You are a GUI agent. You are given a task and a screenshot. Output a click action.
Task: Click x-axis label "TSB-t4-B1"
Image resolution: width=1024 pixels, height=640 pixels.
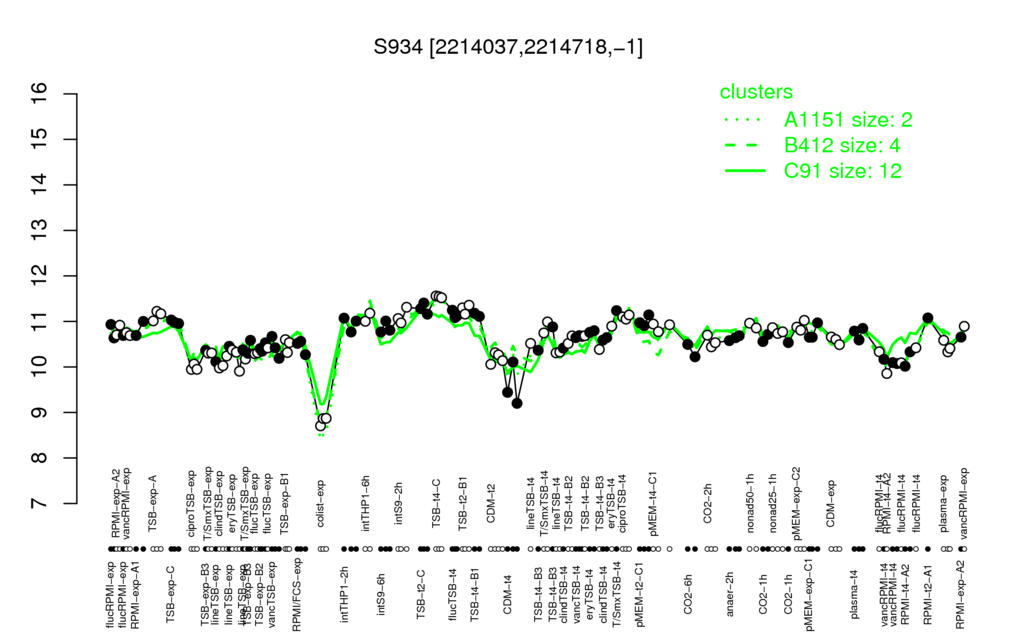[474, 593]
